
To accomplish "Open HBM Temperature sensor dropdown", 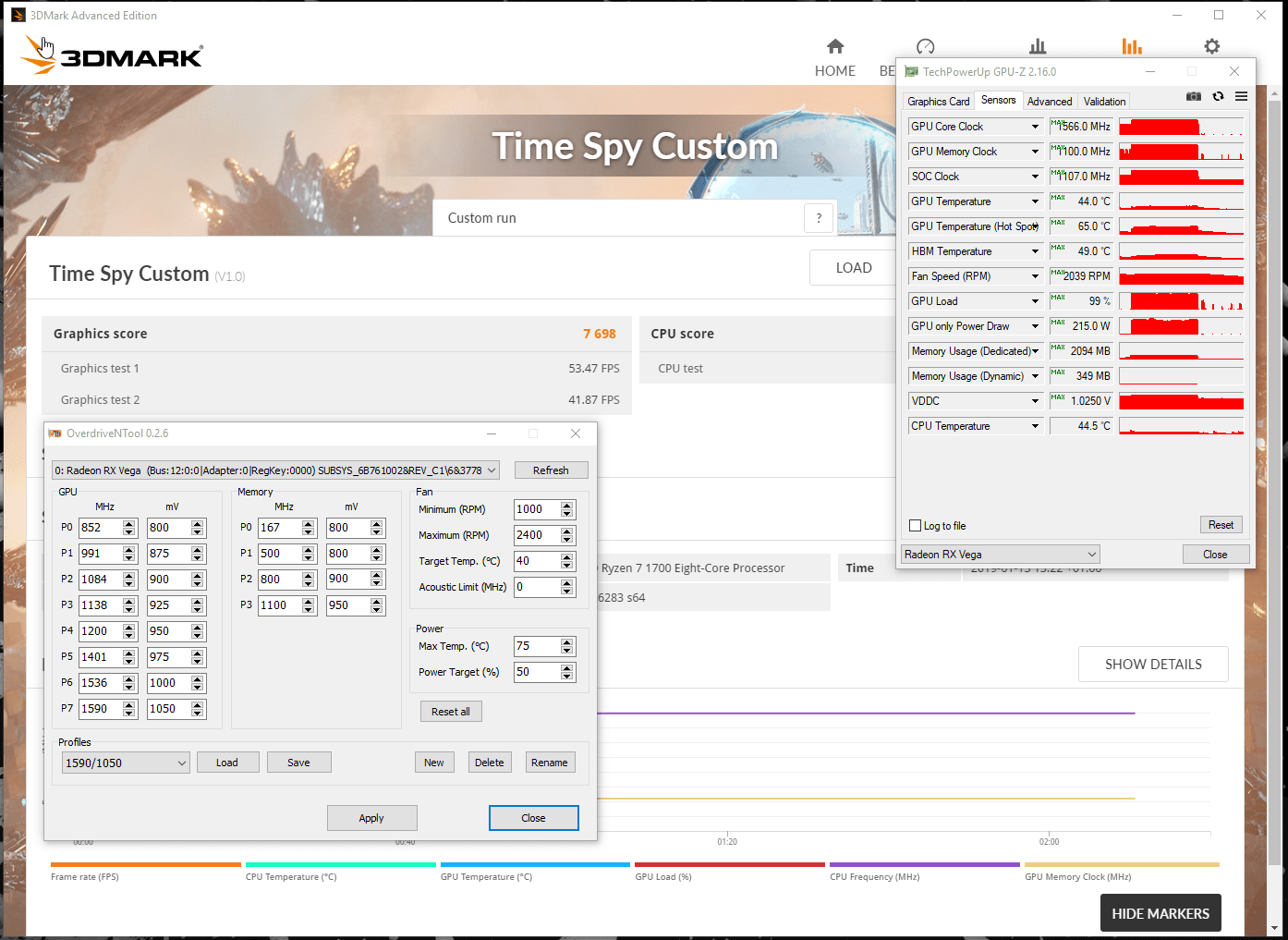I will coord(1035,251).
